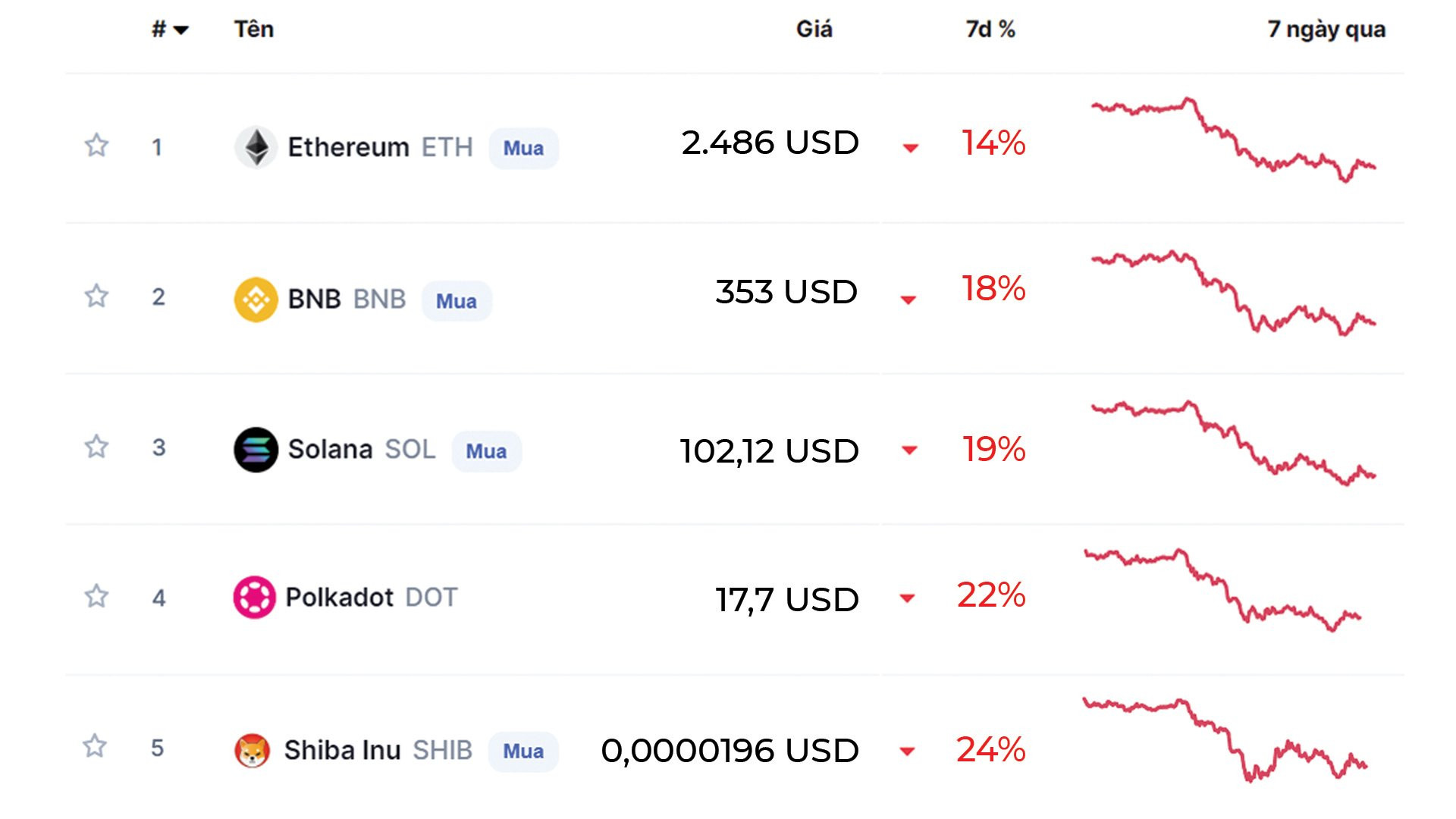
Task: Open the Polkadot DOT name link
Action: pos(372,598)
